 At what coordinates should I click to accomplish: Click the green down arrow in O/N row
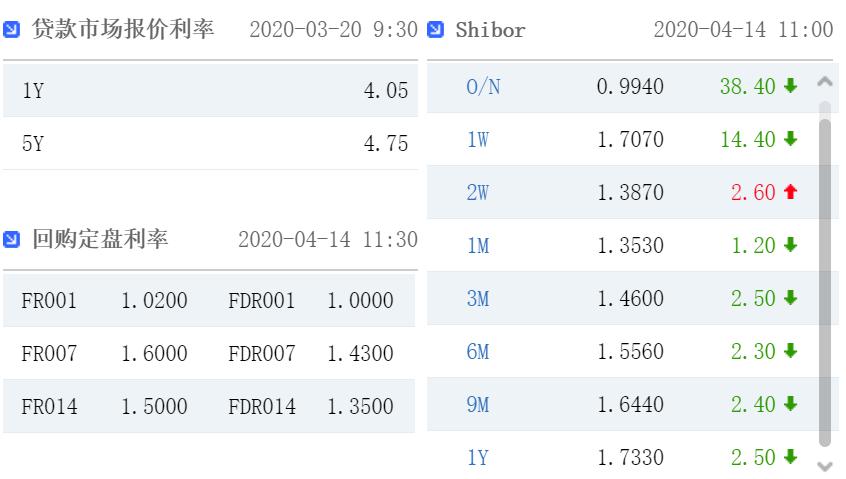coord(791,85)
